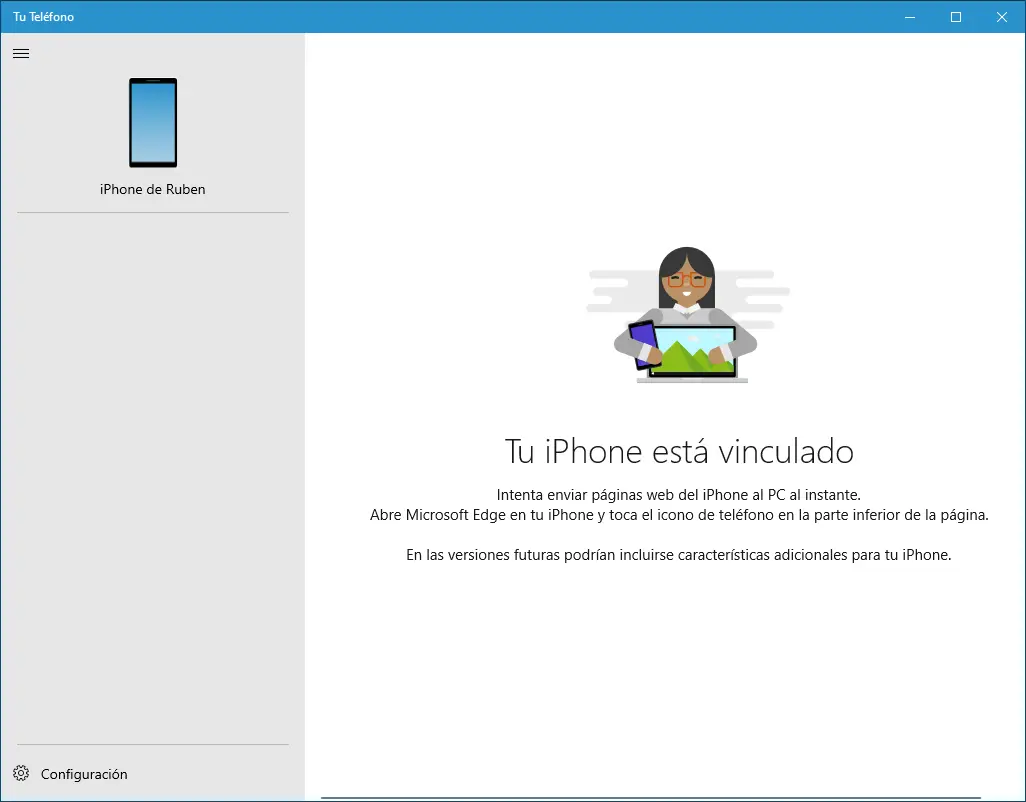The image size is (1026, 802).
Task: Click the Configuración gear icon
Action: [21, 773]
